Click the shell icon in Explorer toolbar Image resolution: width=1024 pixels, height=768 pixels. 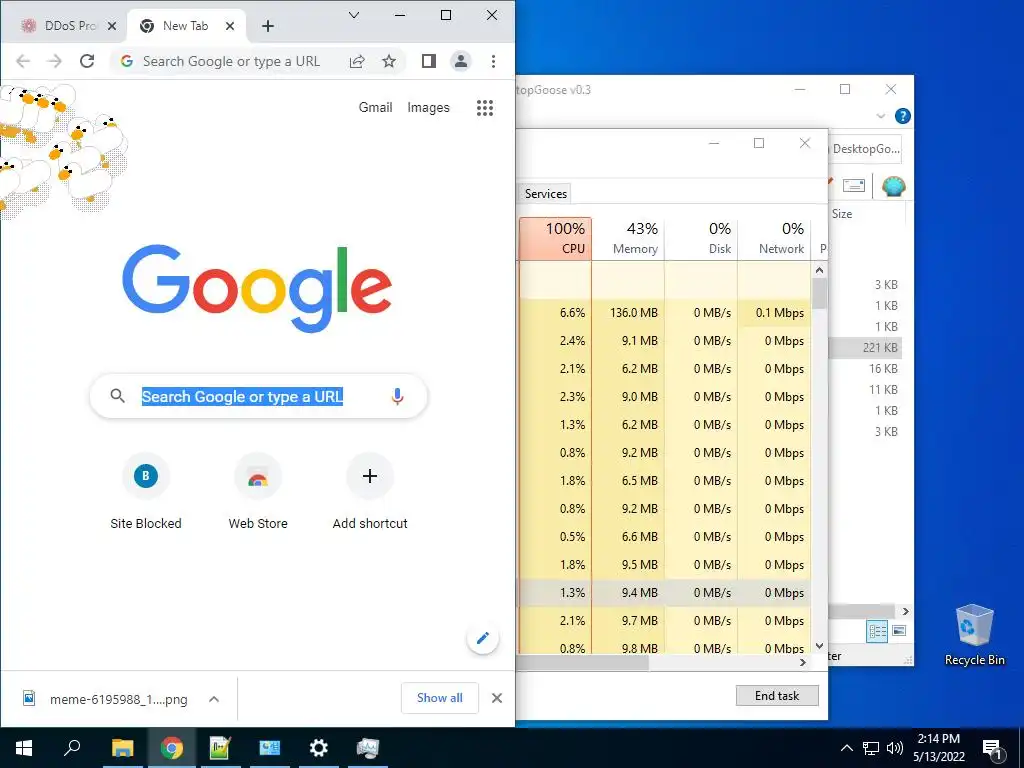coord(893,187)
